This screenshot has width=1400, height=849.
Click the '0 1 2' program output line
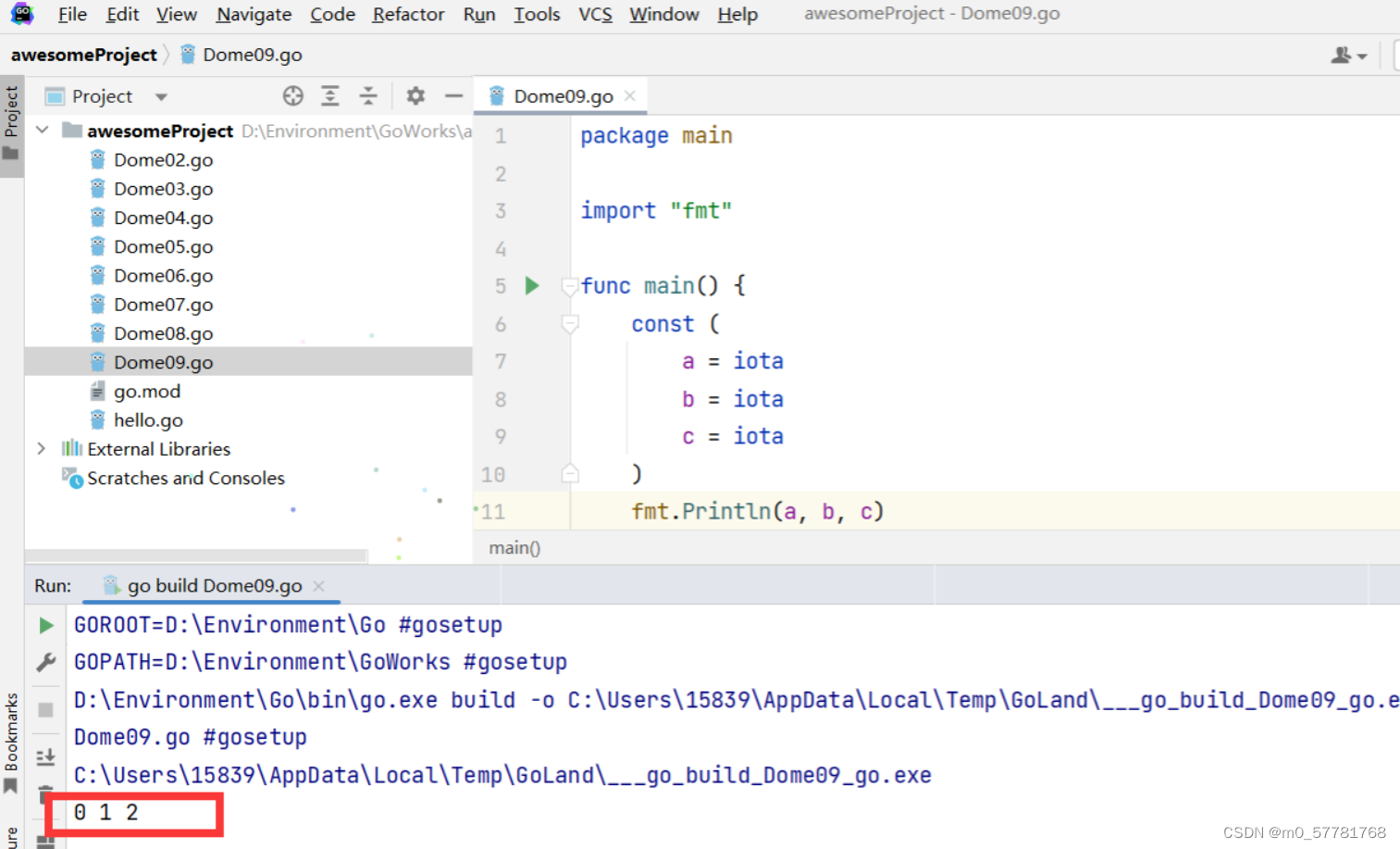[105, 813]
